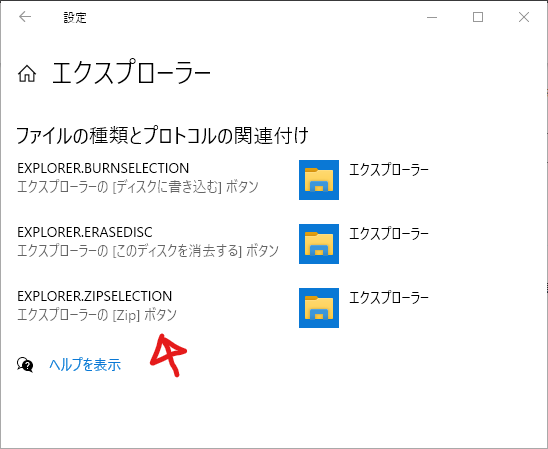Go back using the back arrow
This screenshot has height=449, width=548.
25,17
